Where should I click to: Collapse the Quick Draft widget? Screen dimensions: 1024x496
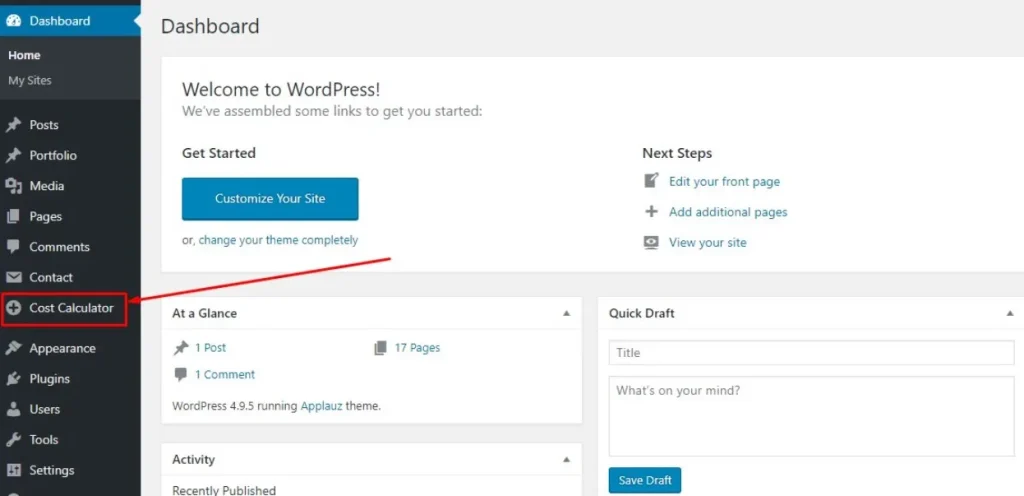click(x=1010, y=313)
